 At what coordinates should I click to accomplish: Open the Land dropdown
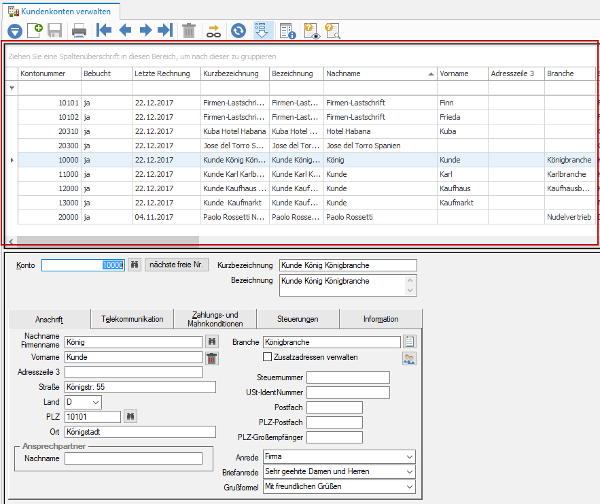(83, 402)
